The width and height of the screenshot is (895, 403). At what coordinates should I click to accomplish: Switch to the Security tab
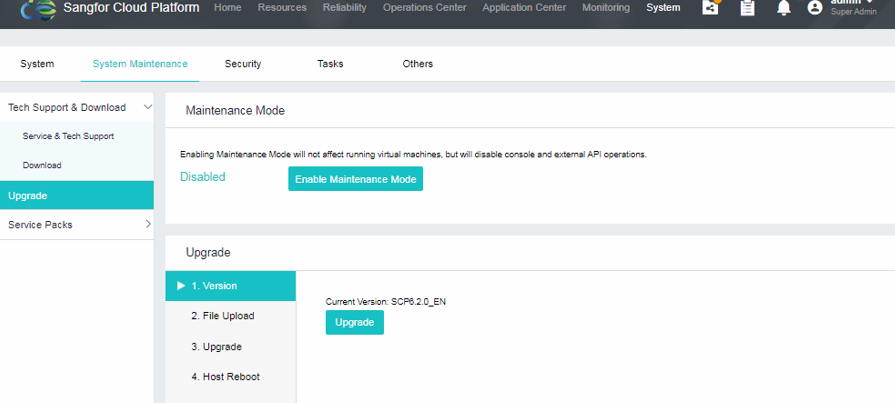click(x=243, y=64)
